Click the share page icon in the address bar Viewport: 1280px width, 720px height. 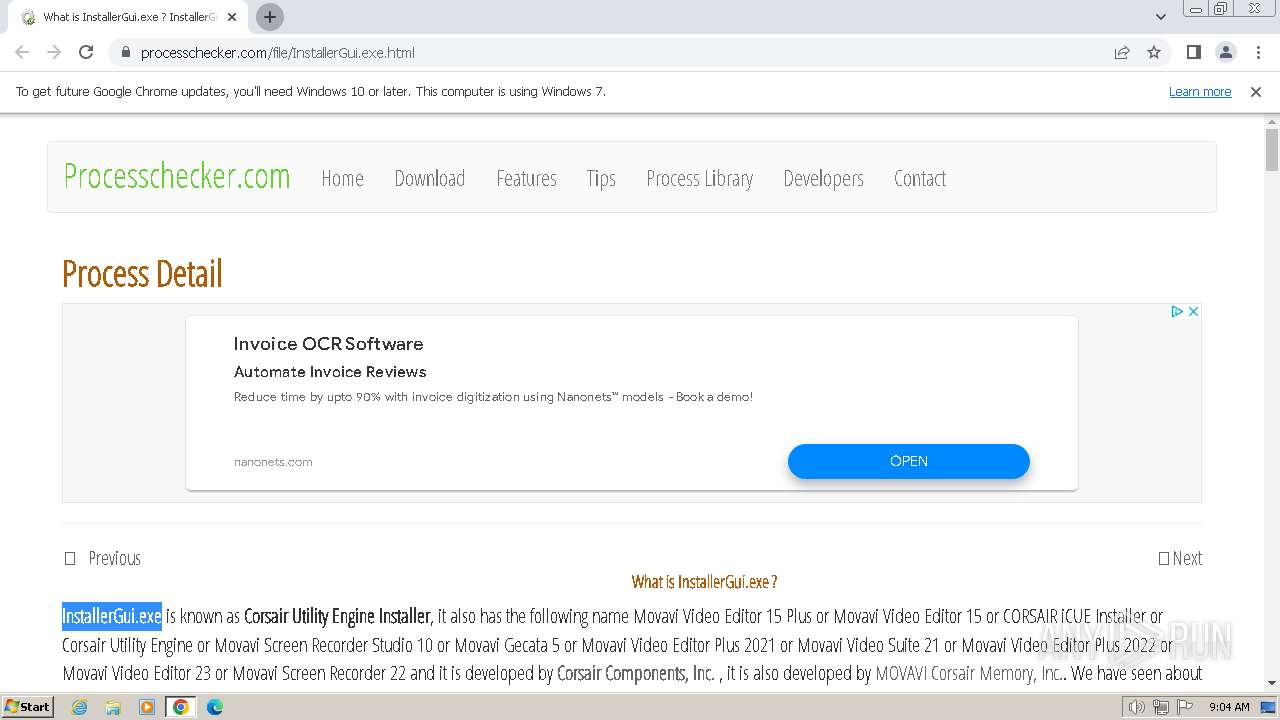click(x=1122, y=52)
